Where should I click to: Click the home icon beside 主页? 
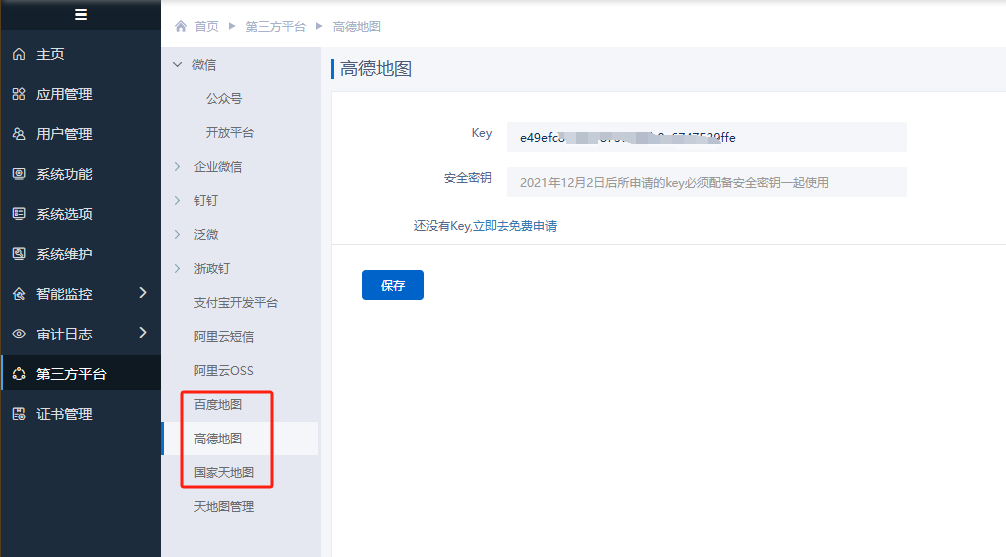click(19, 54)
